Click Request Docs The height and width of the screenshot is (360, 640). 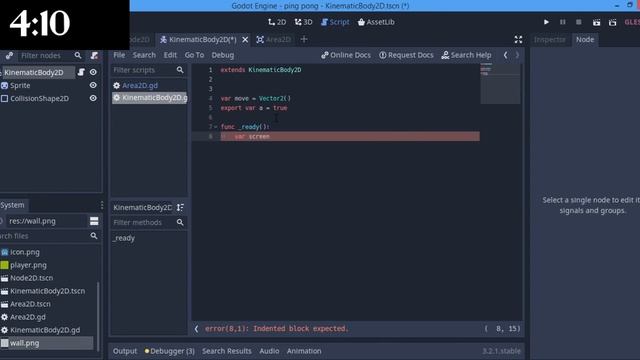(x=406, y=55)
